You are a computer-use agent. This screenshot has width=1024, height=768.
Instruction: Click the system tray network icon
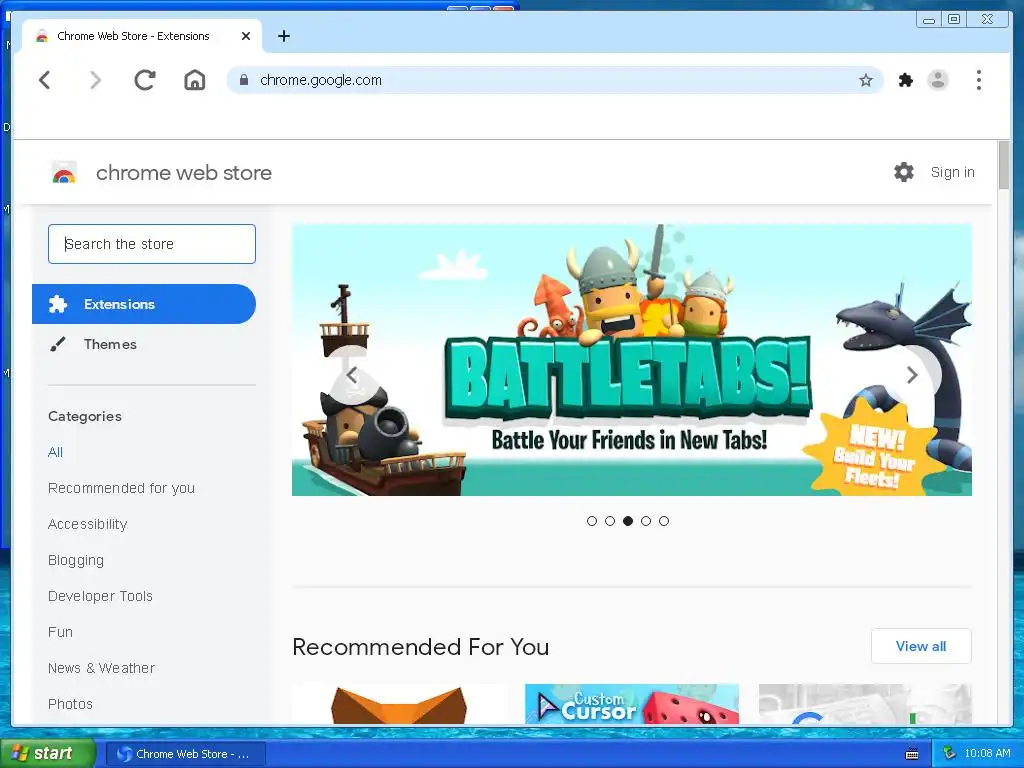[x=949, y=753]
